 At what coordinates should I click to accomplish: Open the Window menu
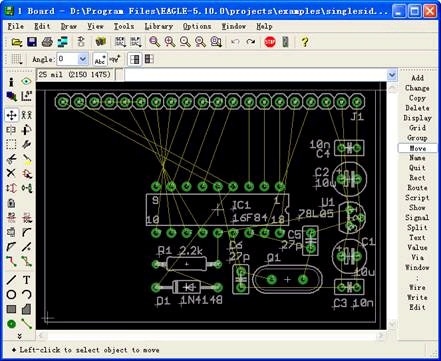click(234, 26)
